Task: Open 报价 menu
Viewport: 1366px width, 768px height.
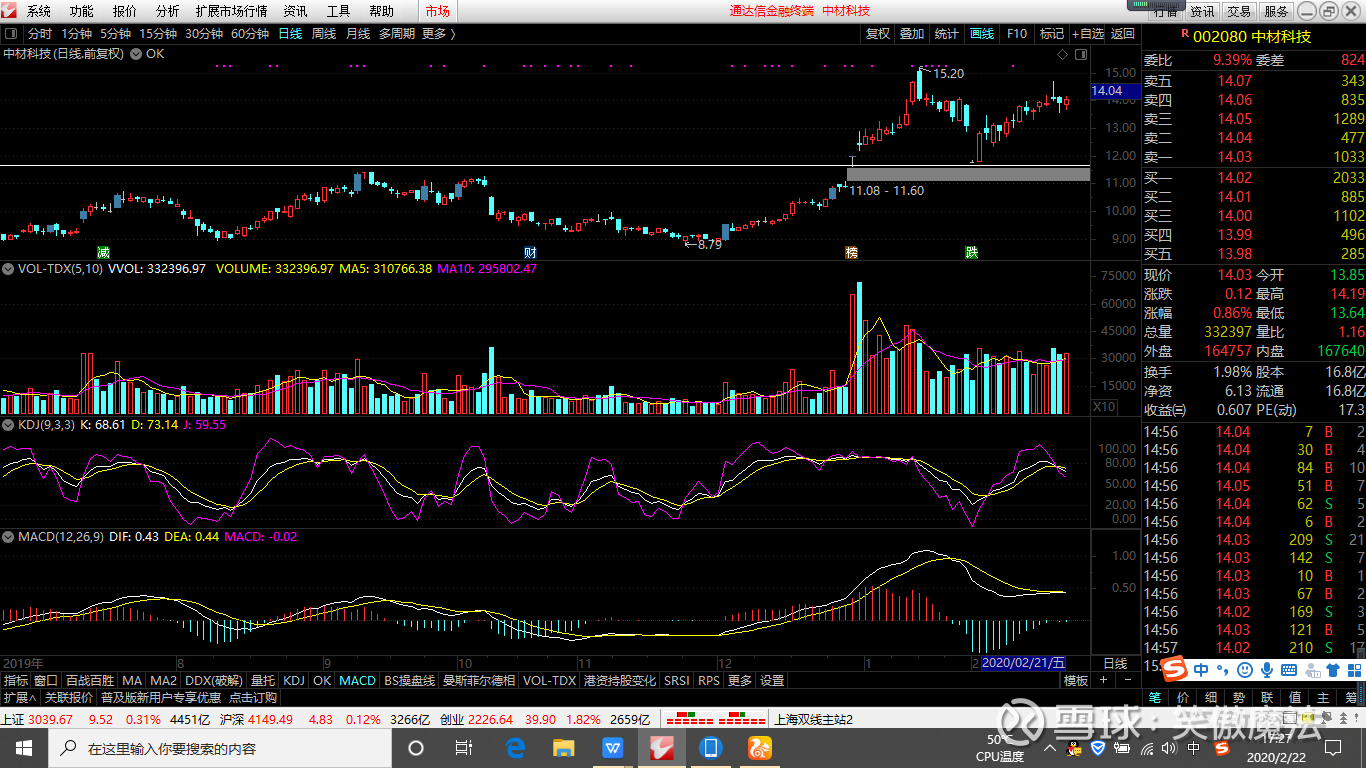Action: pos(125,11)
